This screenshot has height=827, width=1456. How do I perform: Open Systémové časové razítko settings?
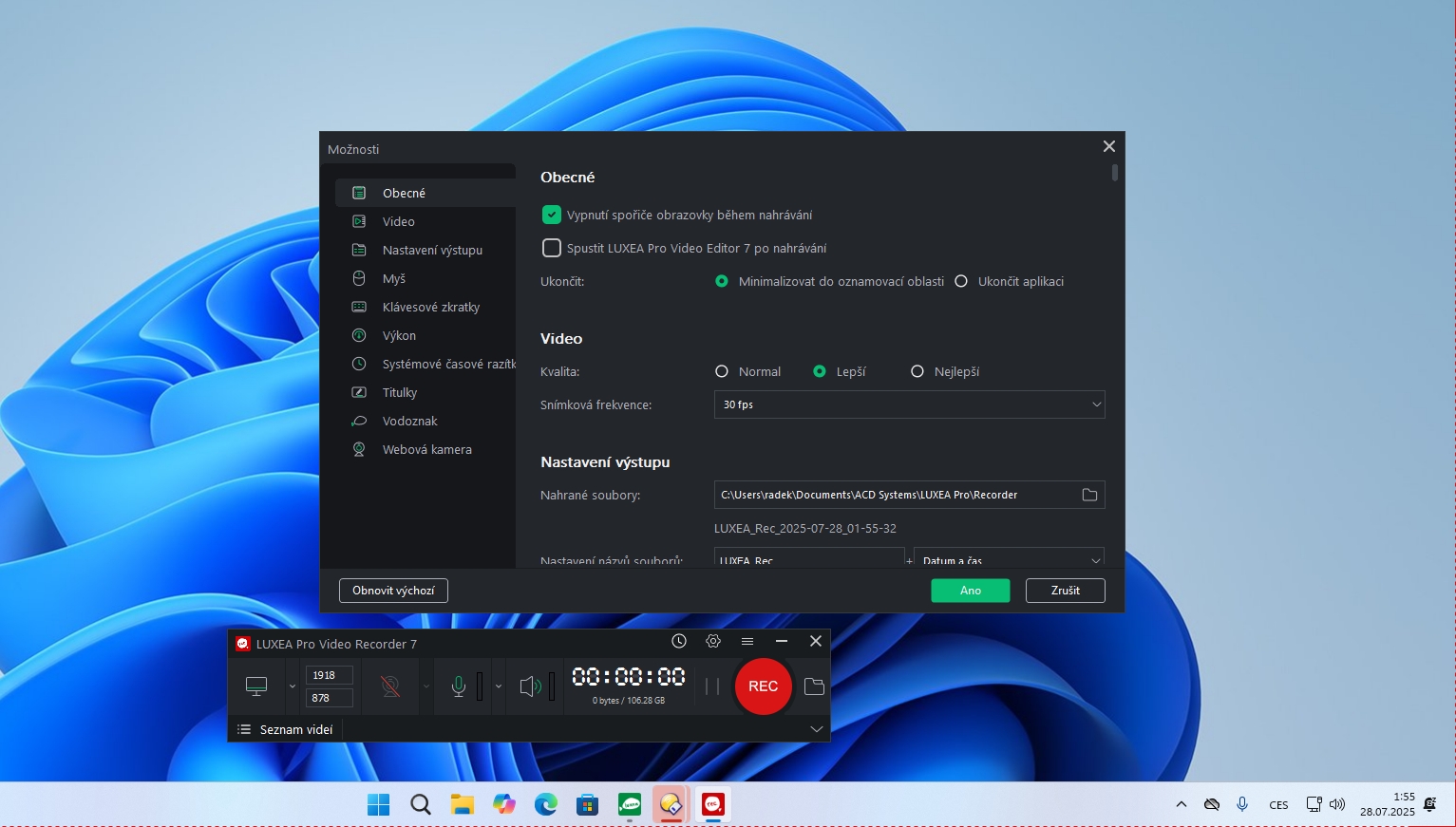[x=425, y=364]
